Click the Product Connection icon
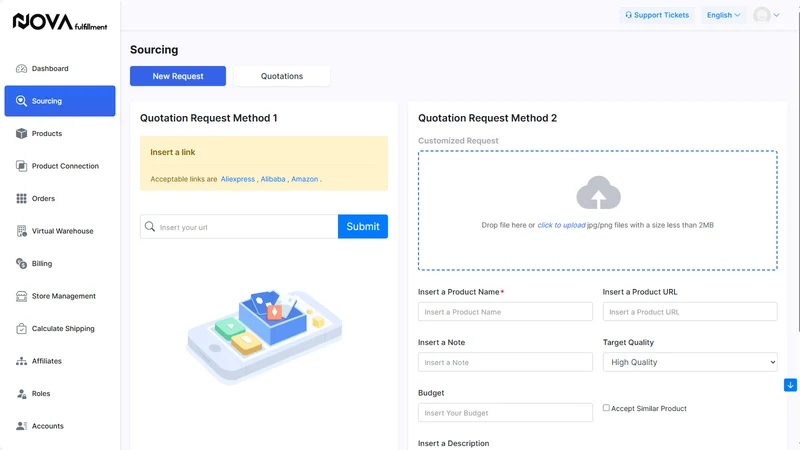800x450 pixels. [21, 166]
